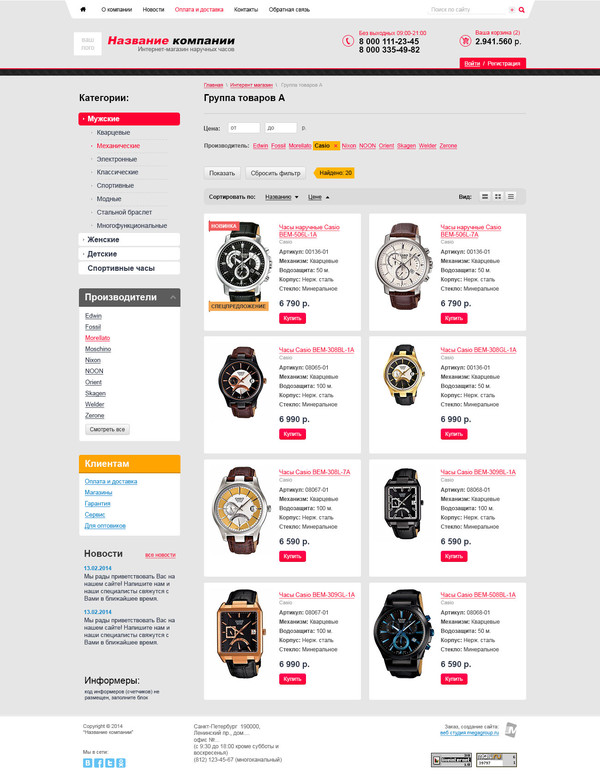Click the home icon in top navigation
Viewport: 600px width, 775px height.
[x=83, y=9]
